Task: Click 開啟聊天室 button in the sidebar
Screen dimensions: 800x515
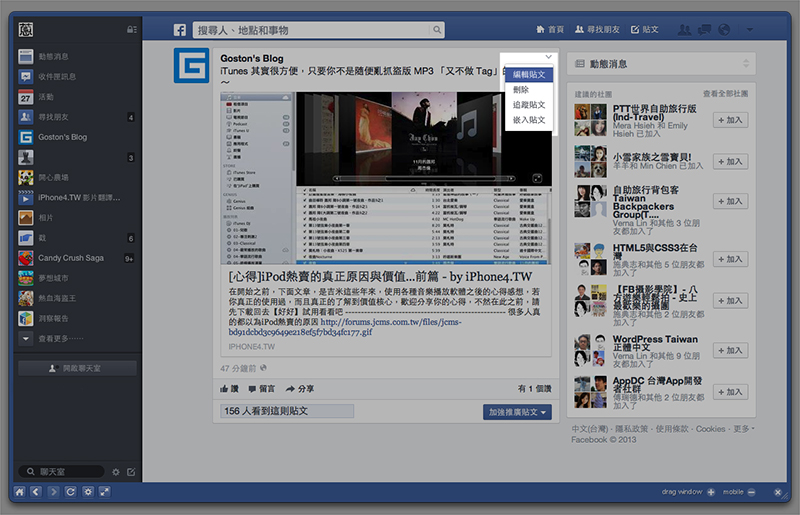Action: pyautogui.click(x=77, y=368)
